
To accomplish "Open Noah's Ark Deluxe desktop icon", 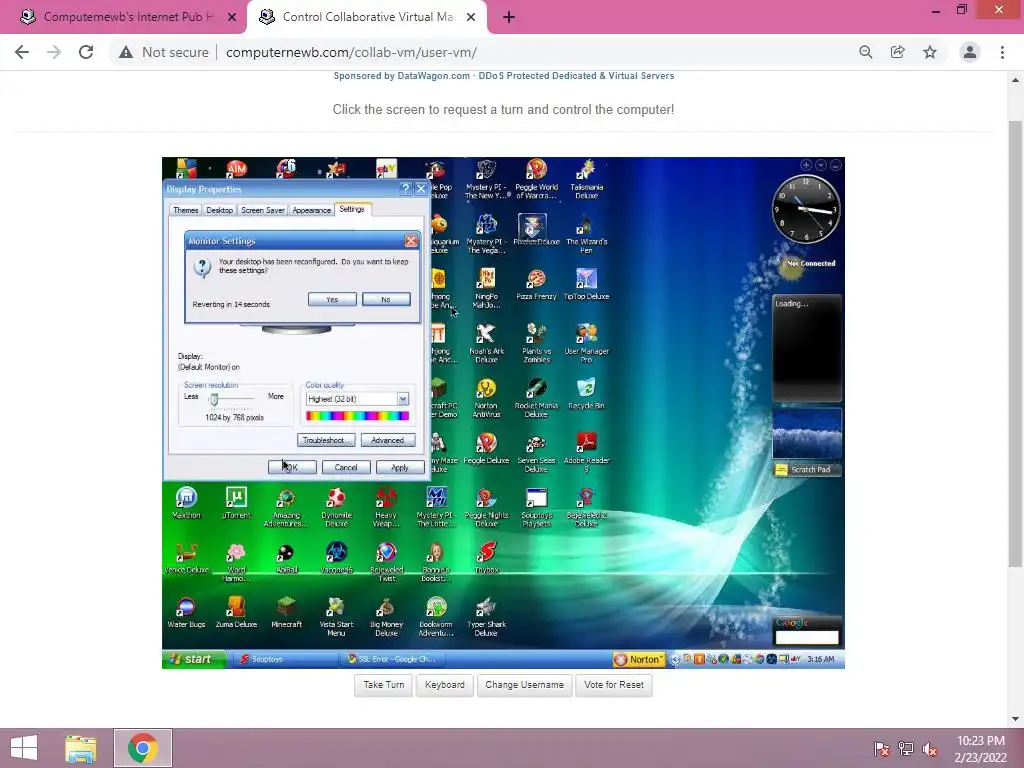I will pos(486,343).
